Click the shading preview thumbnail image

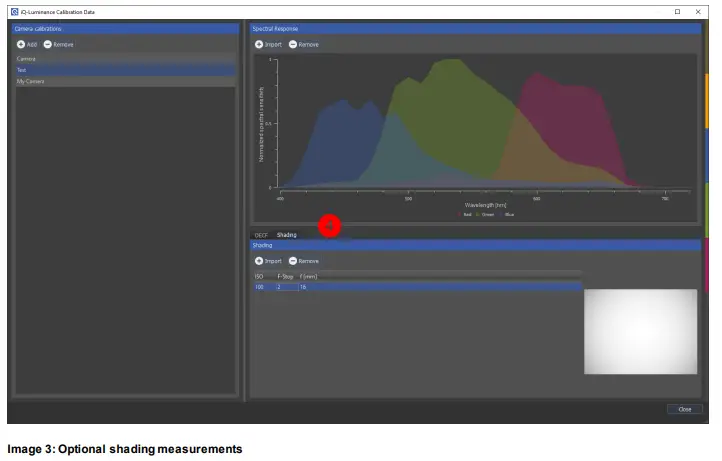[640, 332]
